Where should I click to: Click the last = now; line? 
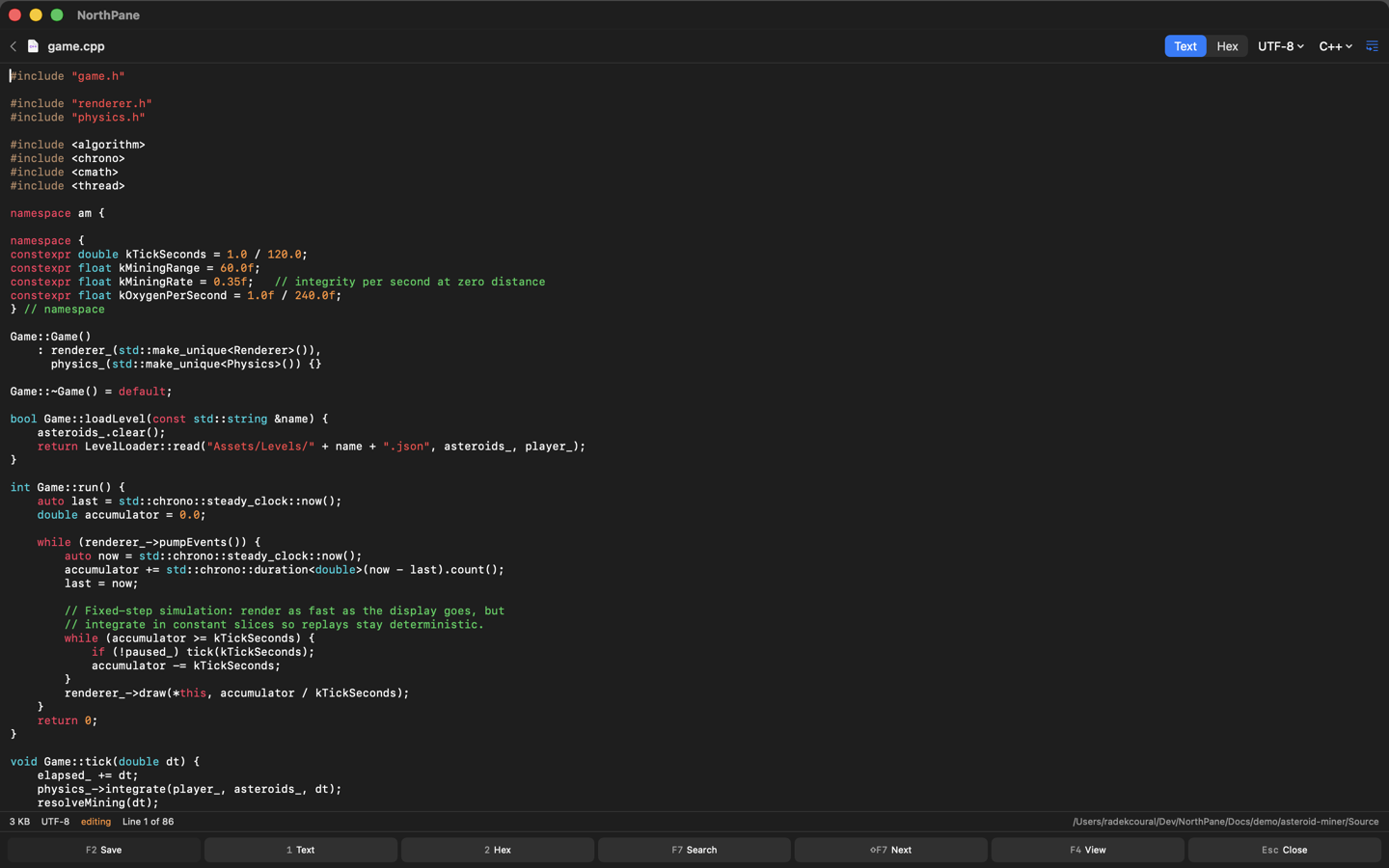[101, 583]
